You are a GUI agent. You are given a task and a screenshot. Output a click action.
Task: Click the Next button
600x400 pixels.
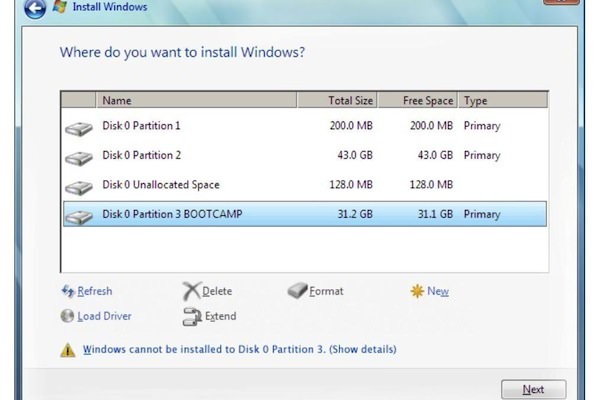(x=533, y=389)
